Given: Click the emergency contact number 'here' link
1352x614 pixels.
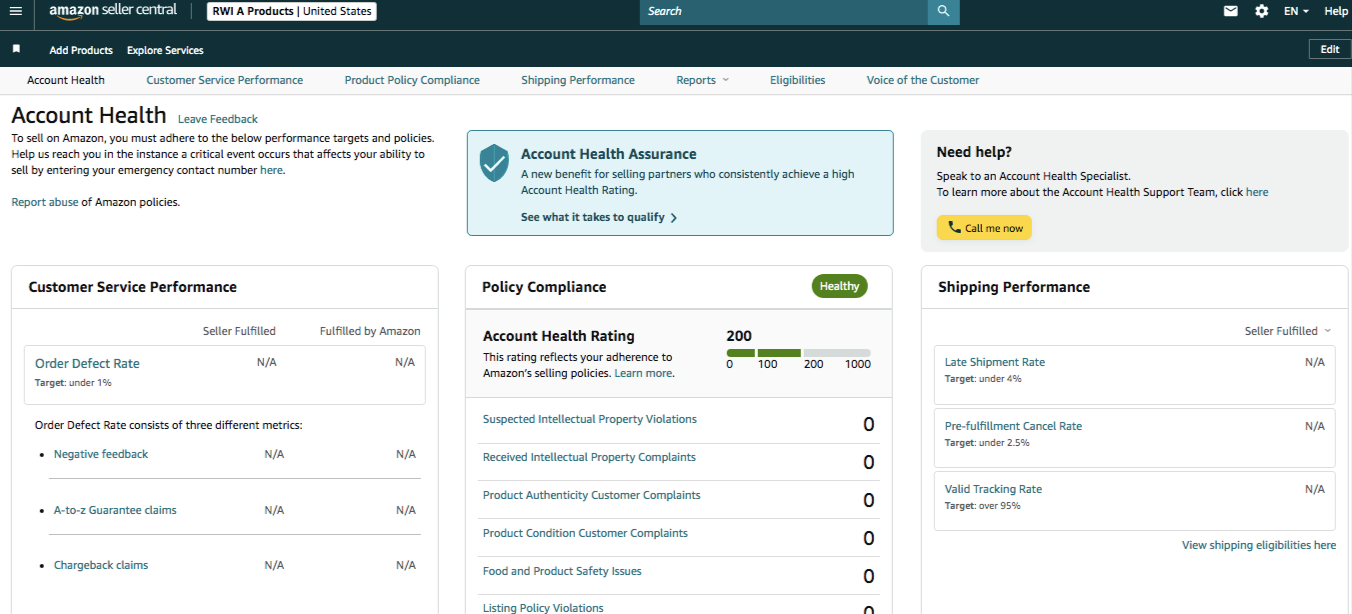Looking at the screenshot, I should (271, 170).
